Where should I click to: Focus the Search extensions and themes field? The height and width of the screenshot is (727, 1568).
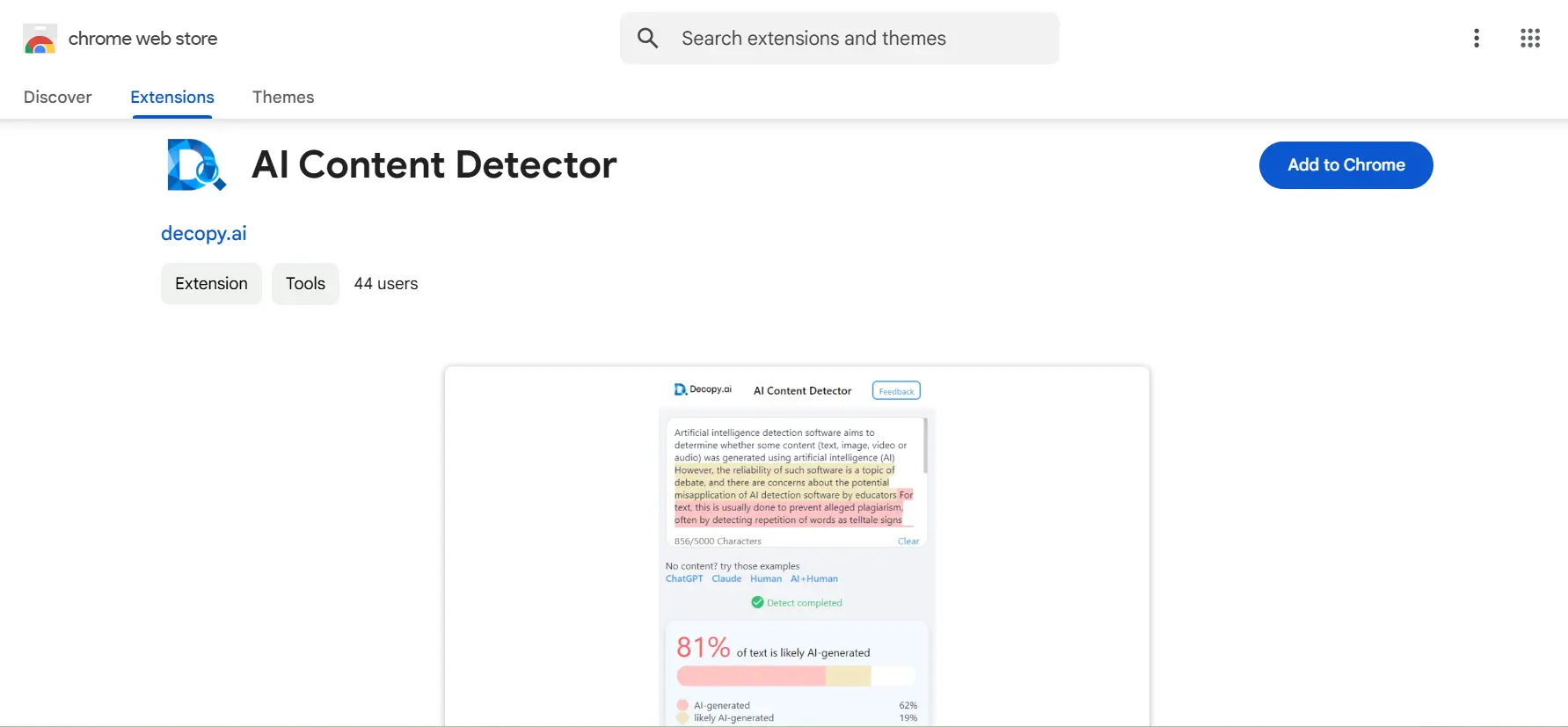pos(840,38)
